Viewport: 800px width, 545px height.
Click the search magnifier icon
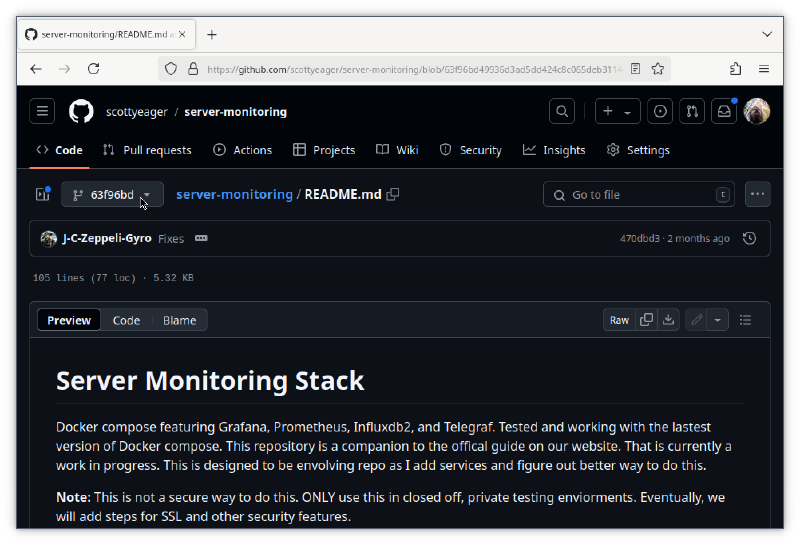coord(563,112)
